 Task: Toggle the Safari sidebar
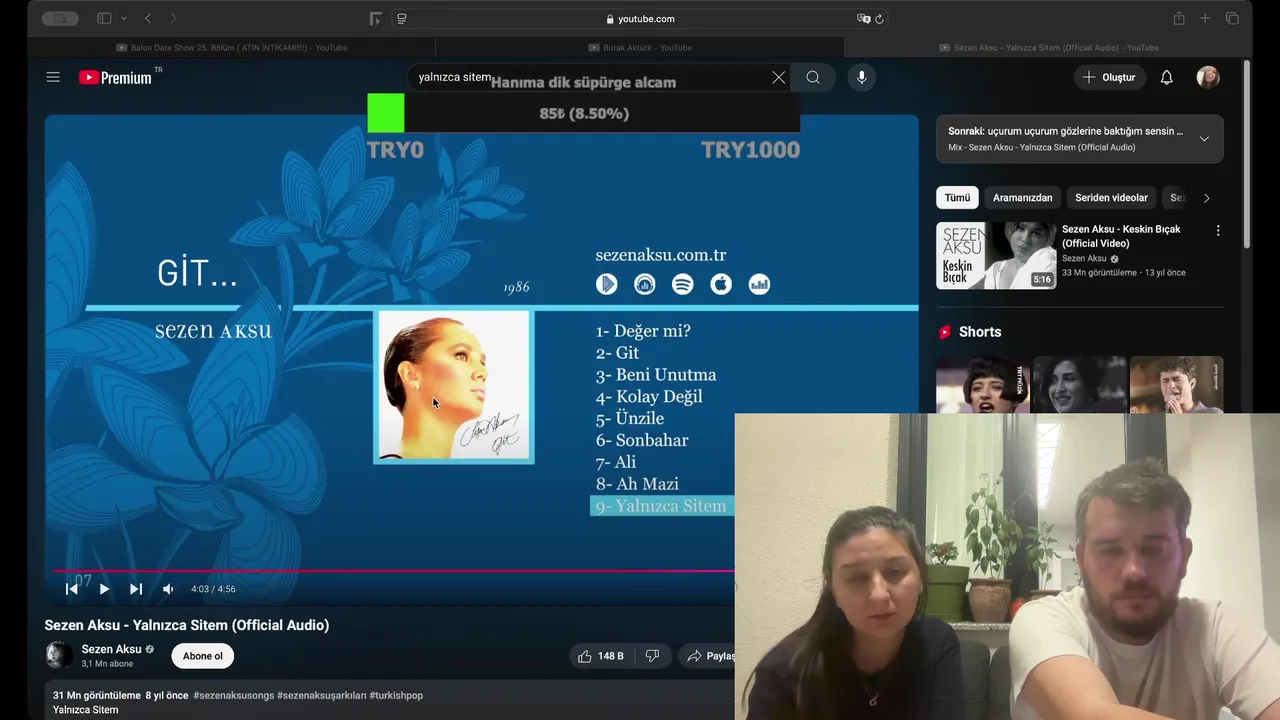click(x=104, y=18)
